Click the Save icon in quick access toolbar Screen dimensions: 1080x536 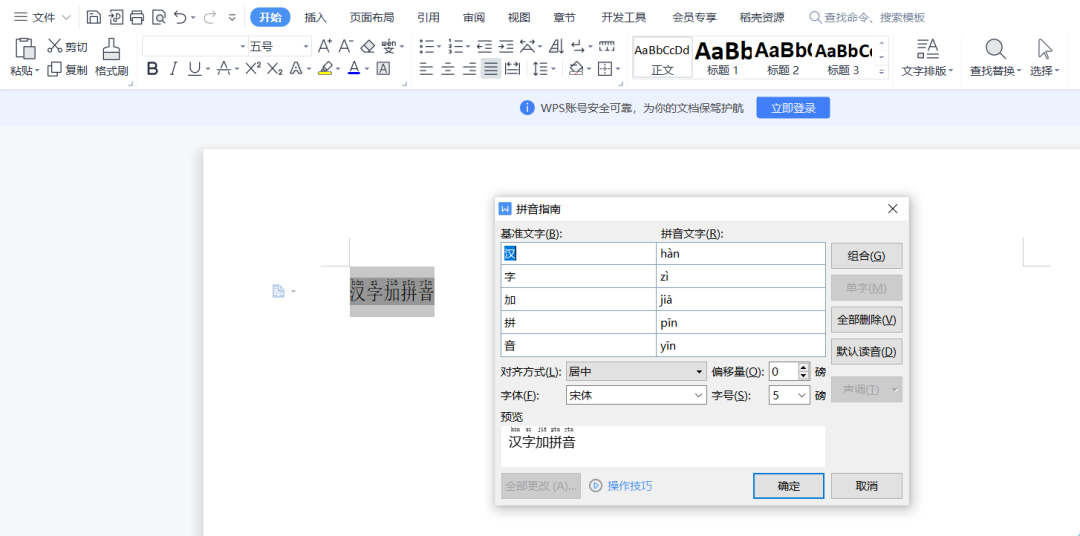pyautogui.click(x=94, y=17)
